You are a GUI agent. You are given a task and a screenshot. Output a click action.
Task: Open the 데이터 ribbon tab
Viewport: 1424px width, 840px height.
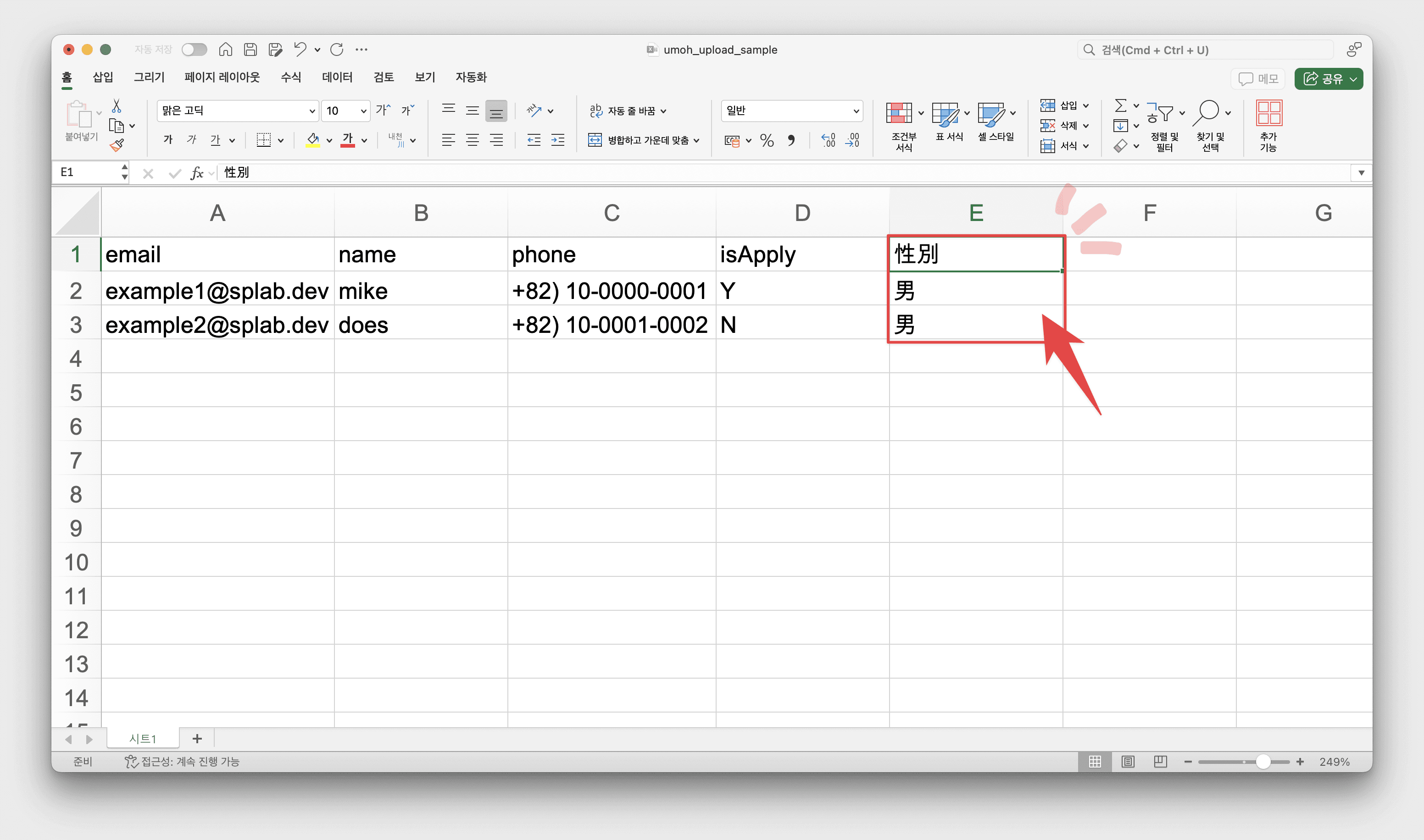337,77
